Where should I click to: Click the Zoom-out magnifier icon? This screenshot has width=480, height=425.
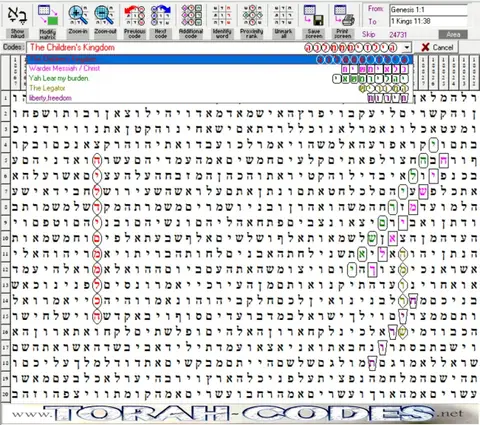click(x=105, y=15)
